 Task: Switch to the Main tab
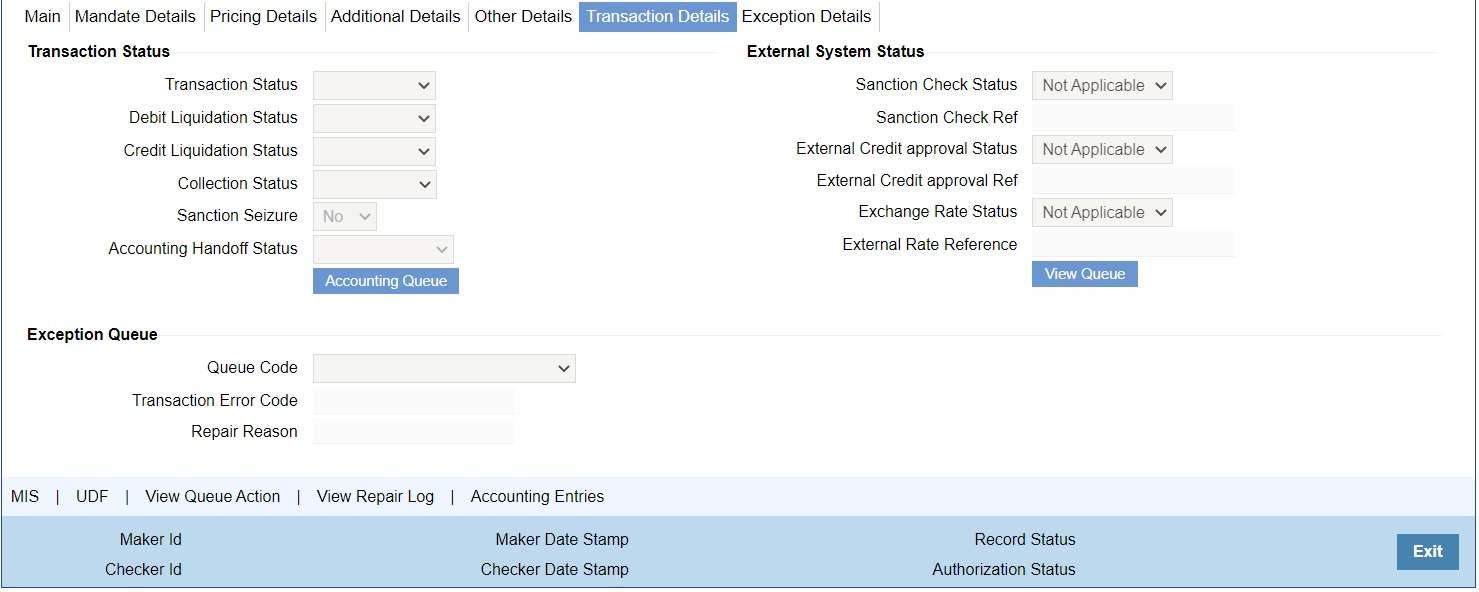(x=42, y=16)
